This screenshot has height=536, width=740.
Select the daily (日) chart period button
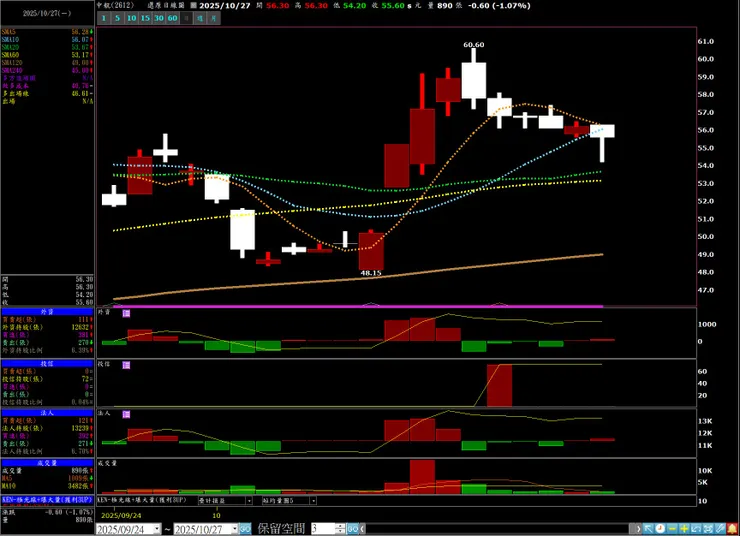click(x=186, y=18)
